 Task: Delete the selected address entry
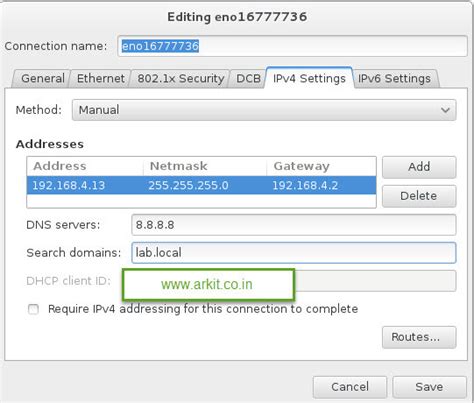[419, 196]
